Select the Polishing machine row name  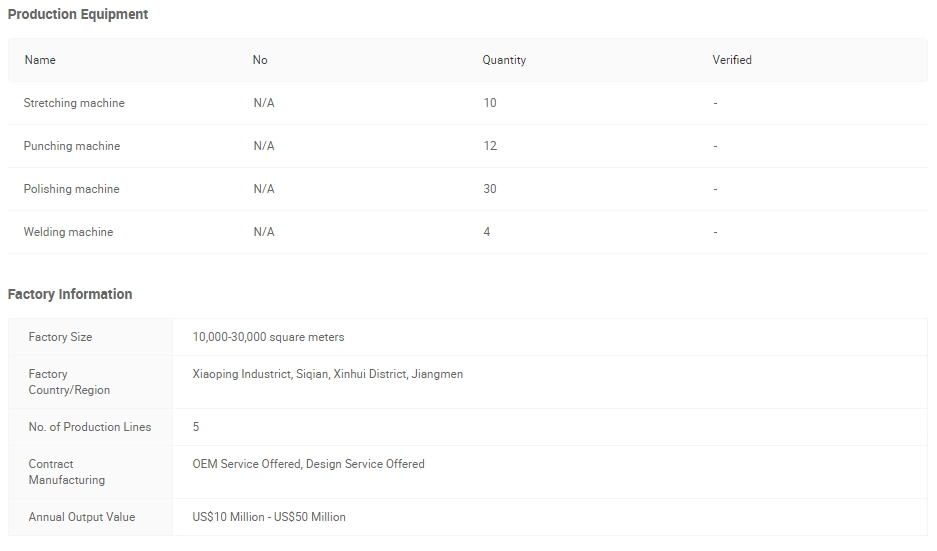72,189
